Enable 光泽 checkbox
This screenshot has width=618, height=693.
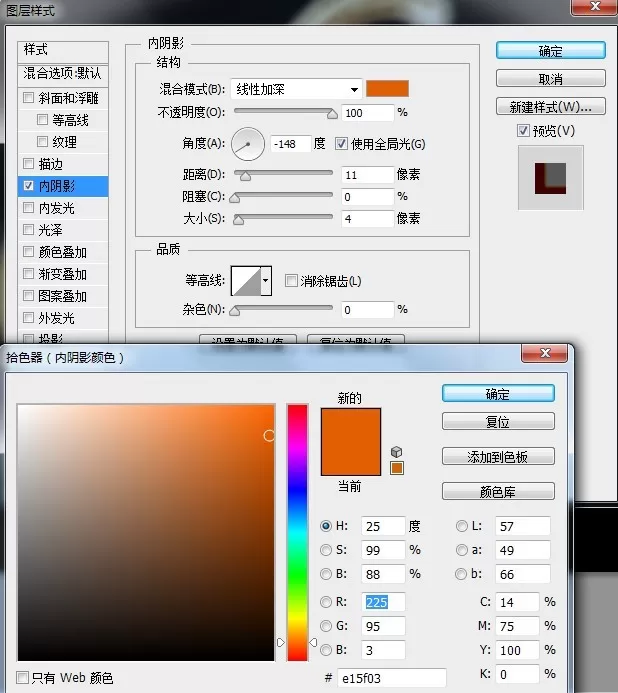[x=28, y=229]
